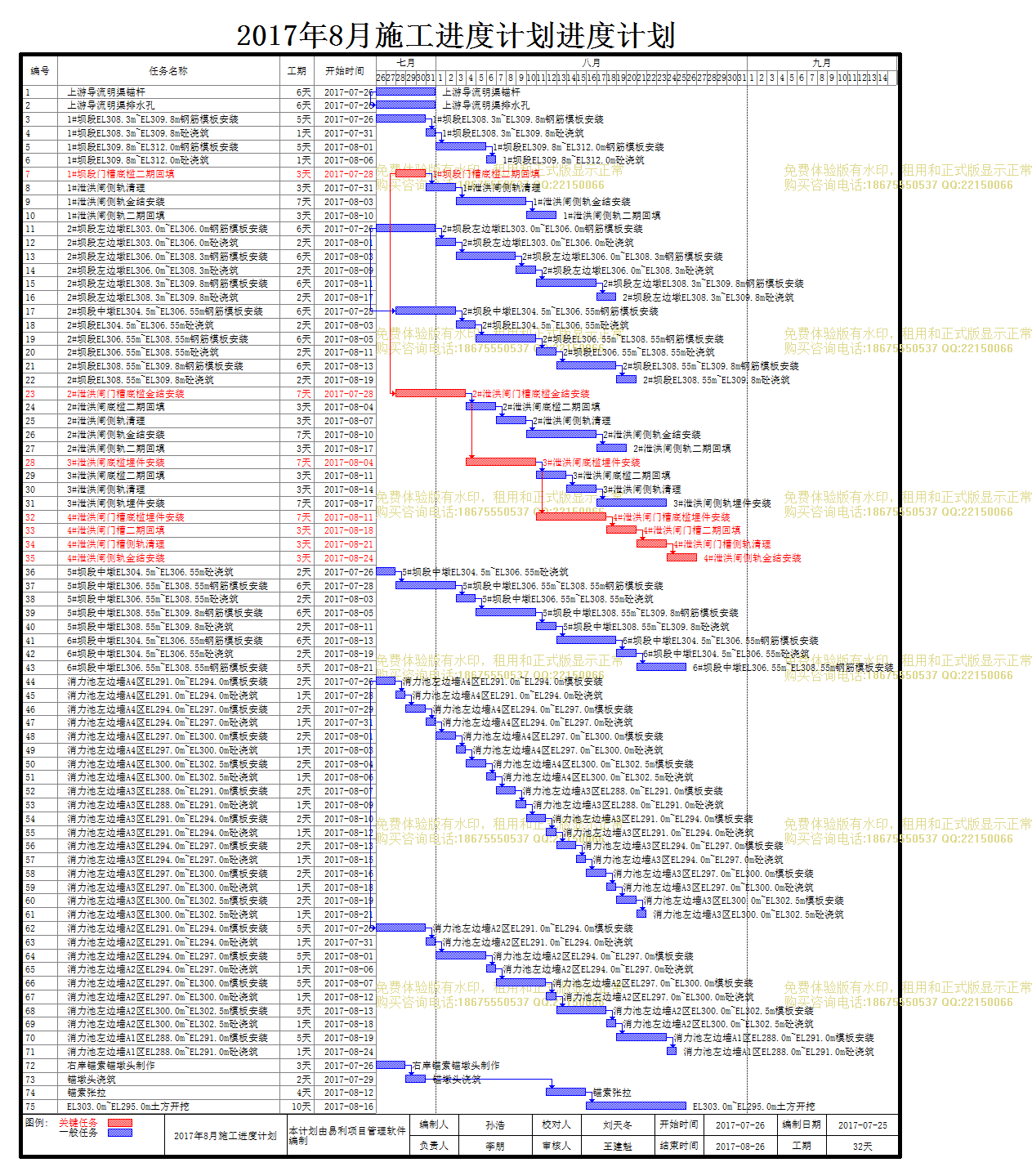Click footer text 2017年8月施工进度计划
1032x1176 pixels.
[x=226, y=1136]
